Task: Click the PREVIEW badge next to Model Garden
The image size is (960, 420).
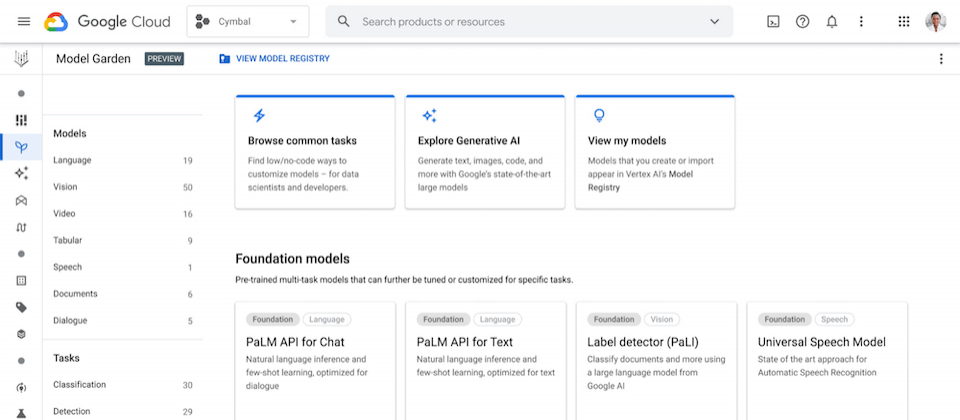Action: (164, 59)
